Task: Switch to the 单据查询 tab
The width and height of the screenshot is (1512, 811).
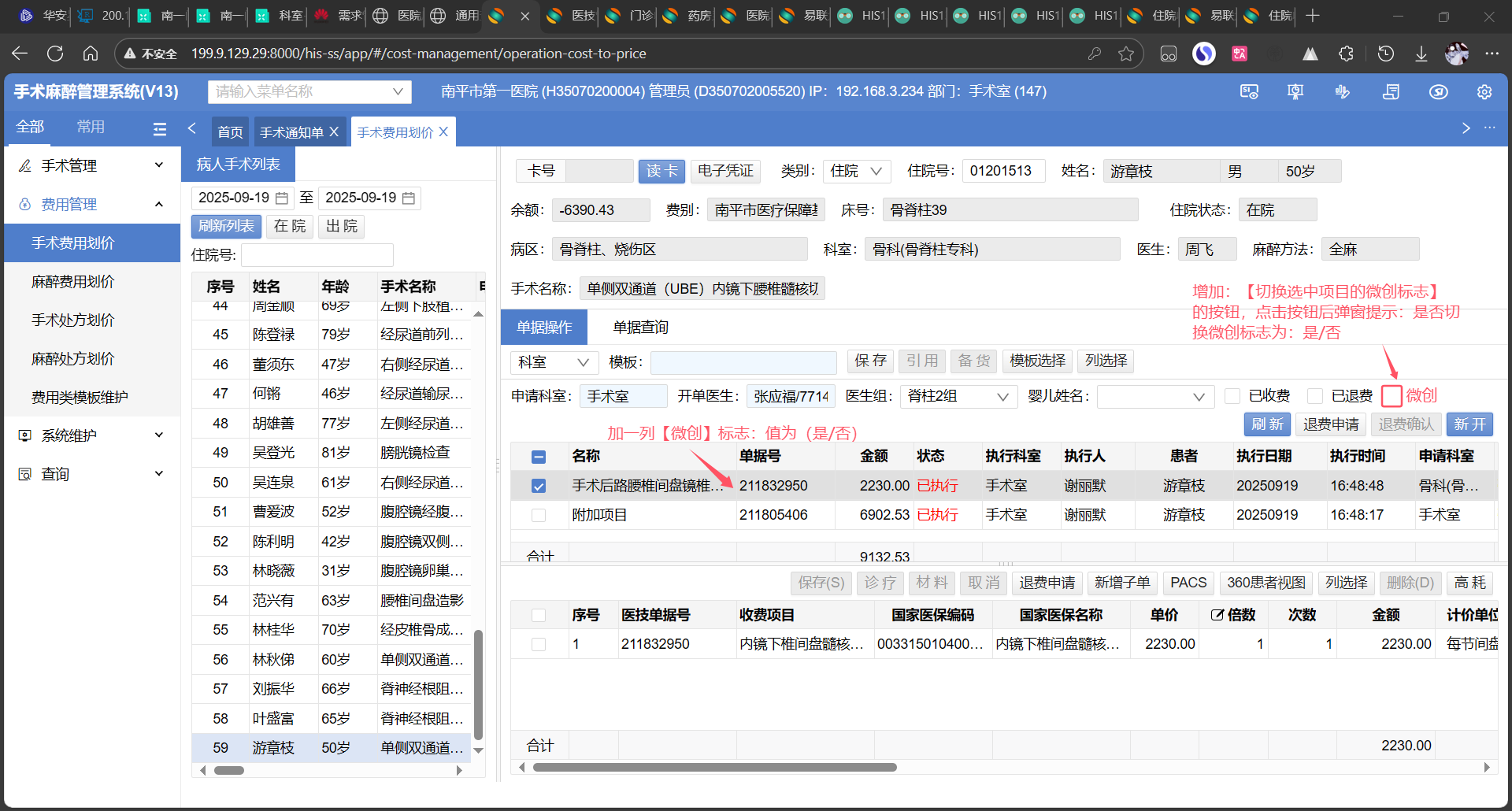Action: click(x=640, y=328)
